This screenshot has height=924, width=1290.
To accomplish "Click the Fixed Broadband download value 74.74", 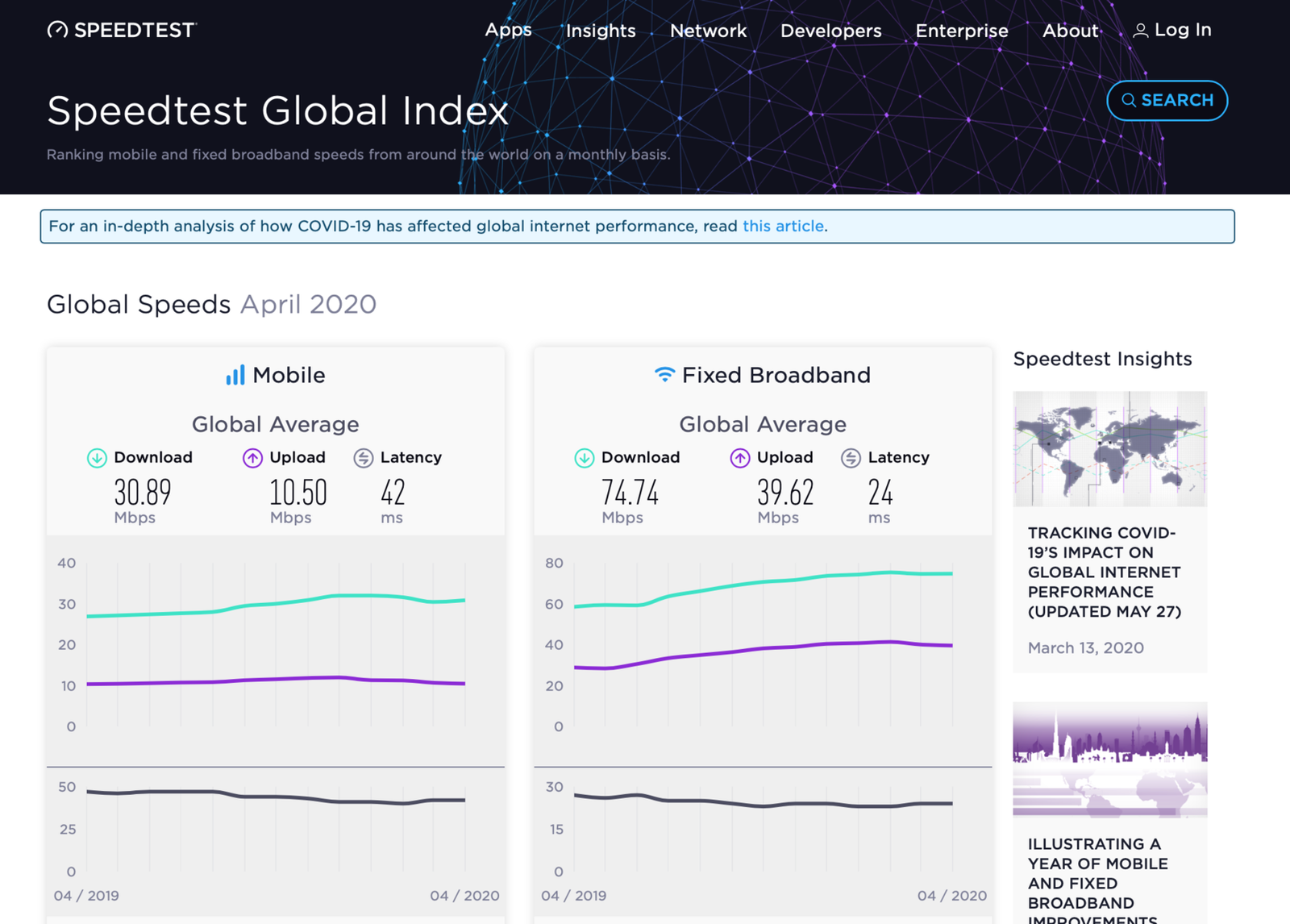I will [x=630, y=492].
